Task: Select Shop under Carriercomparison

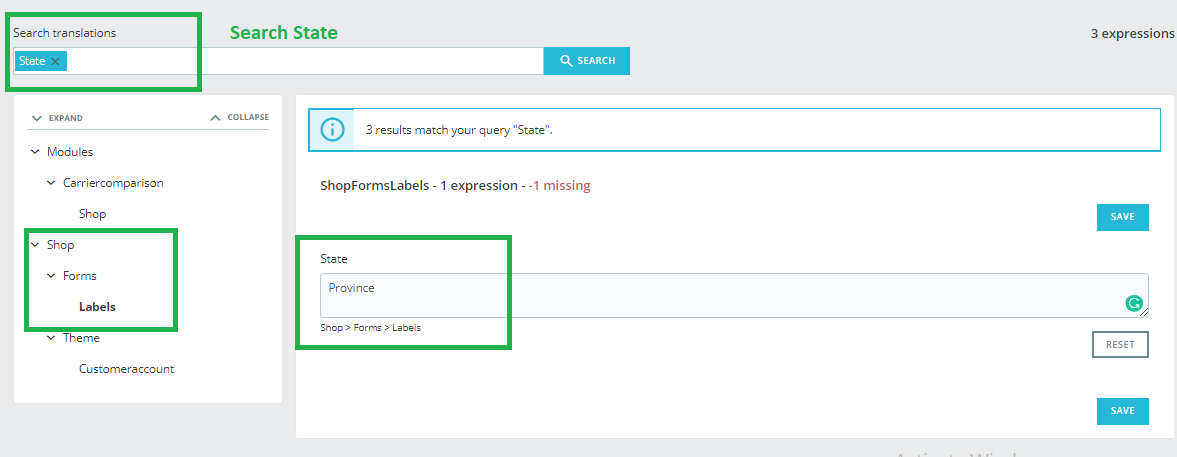Action: [x=92, y=214]
